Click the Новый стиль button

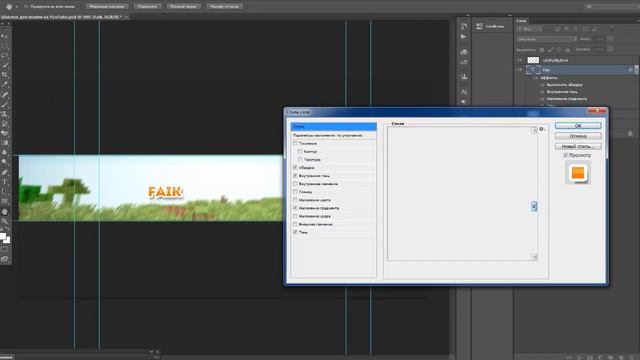(x=578, y=146)
